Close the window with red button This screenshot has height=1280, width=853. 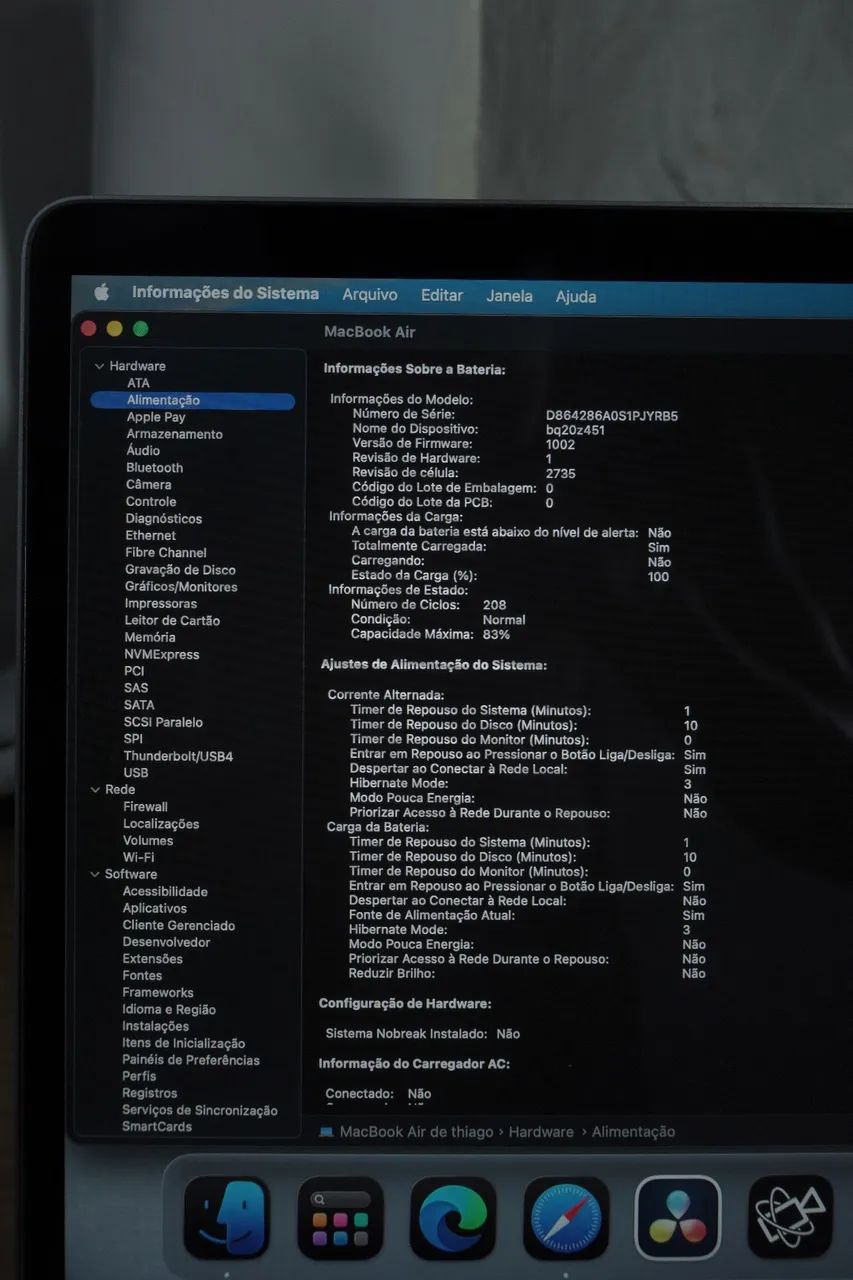click(x=88, y=328)
